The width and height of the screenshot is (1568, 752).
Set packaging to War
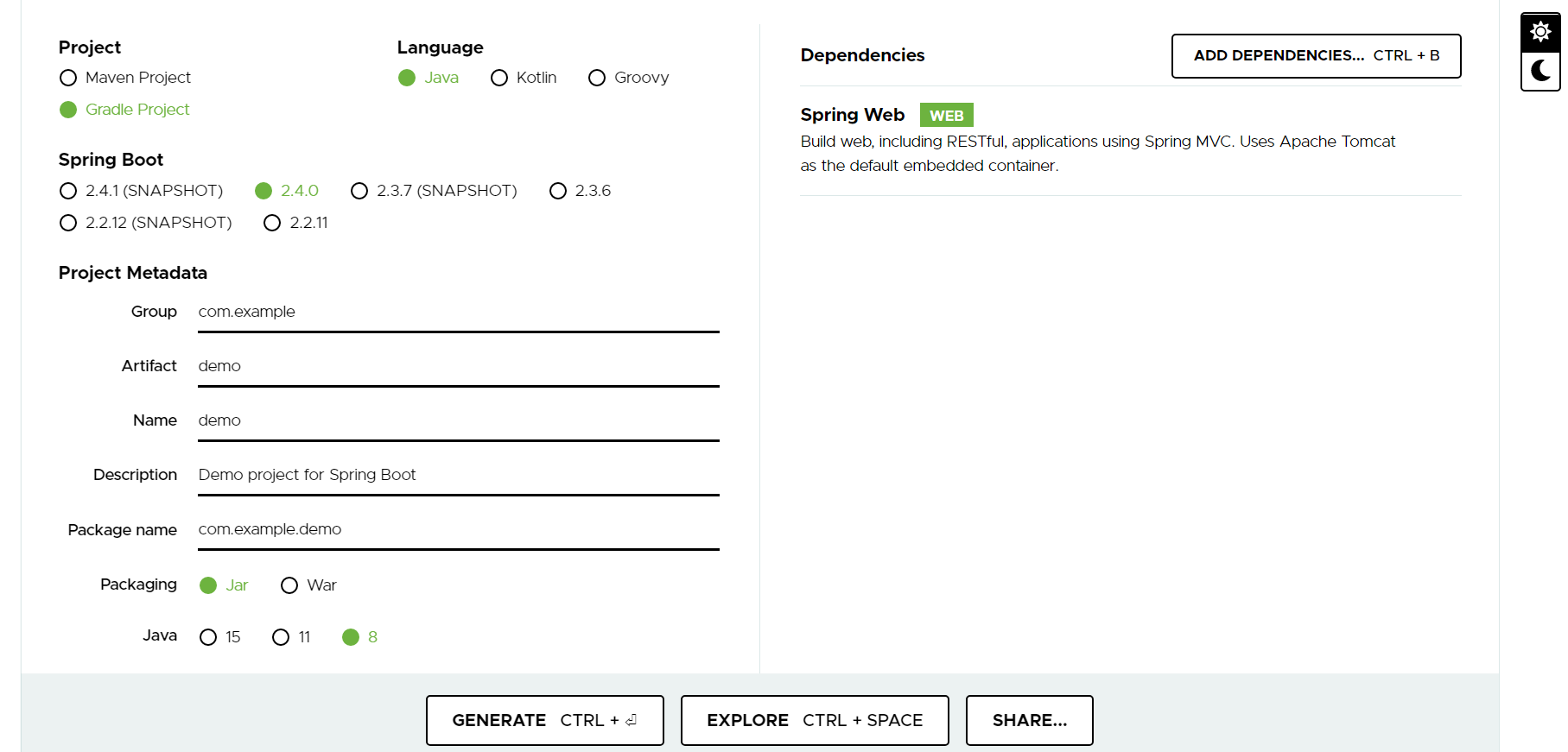[308, 585]
